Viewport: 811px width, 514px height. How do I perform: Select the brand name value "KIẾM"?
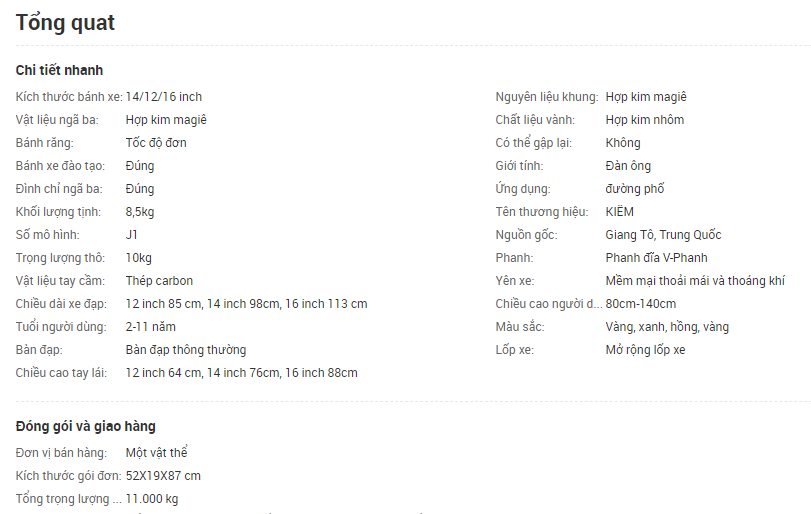point(619,212)
